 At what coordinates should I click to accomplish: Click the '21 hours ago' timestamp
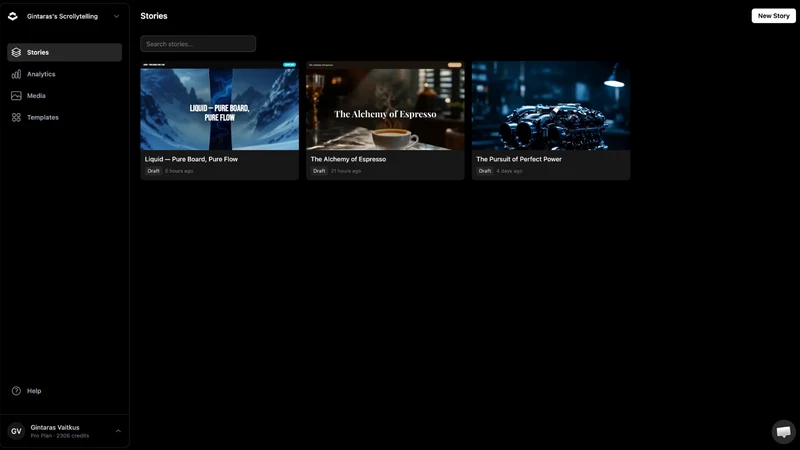(346, 171)
